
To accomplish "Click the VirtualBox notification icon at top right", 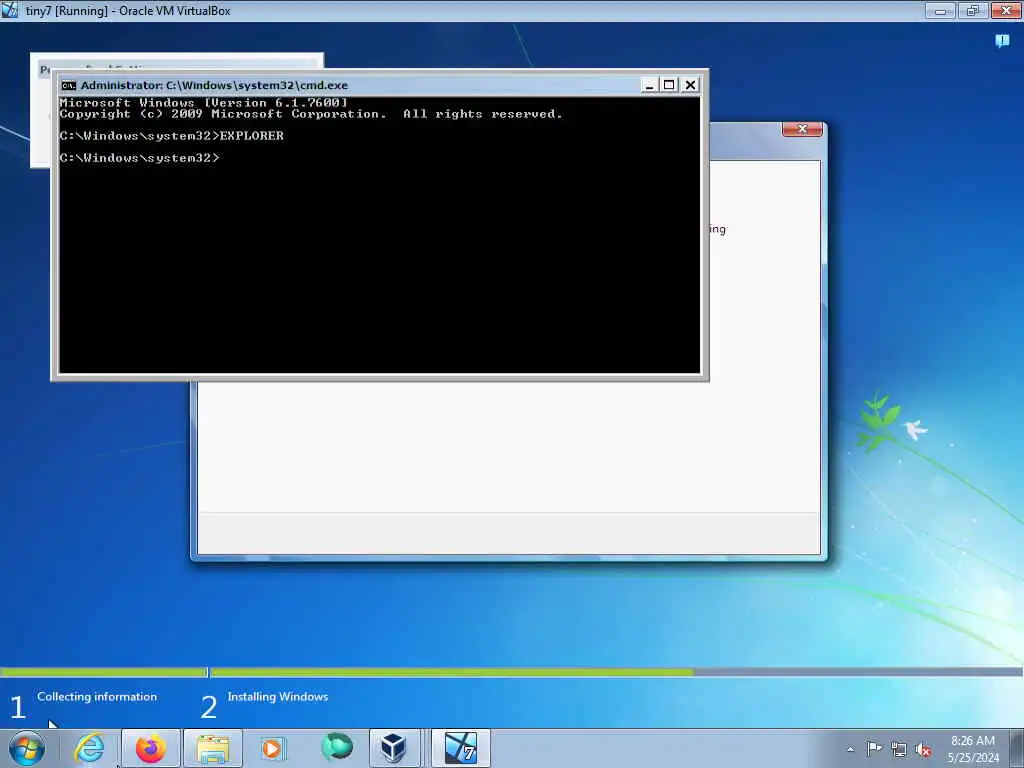I will [1002, 41].
